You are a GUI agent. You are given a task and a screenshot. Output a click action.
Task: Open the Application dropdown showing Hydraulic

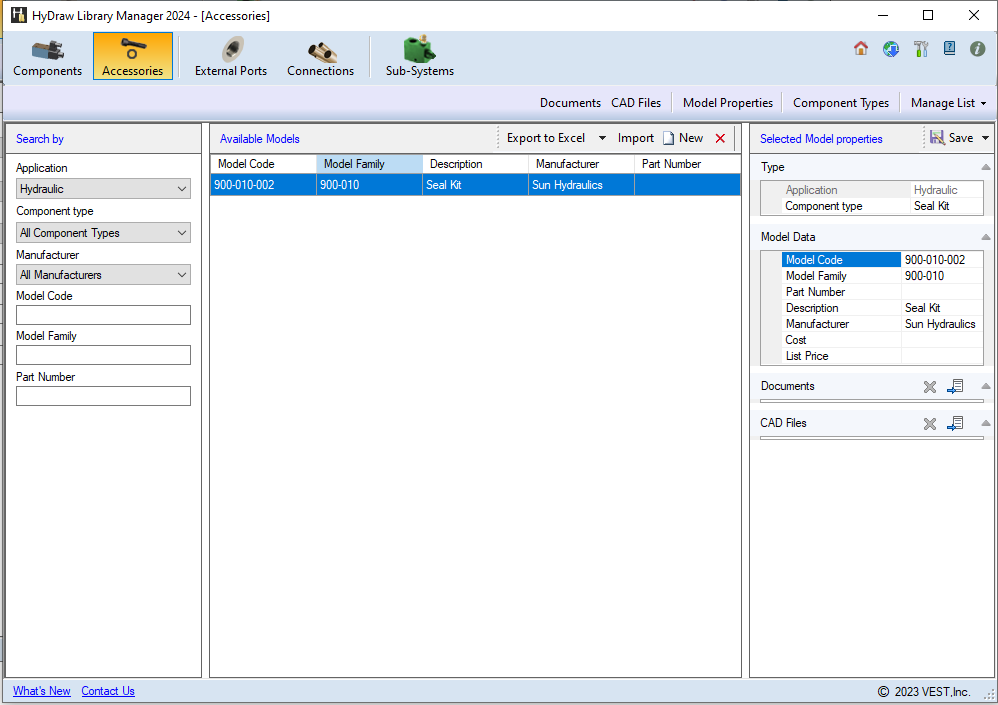103,189
